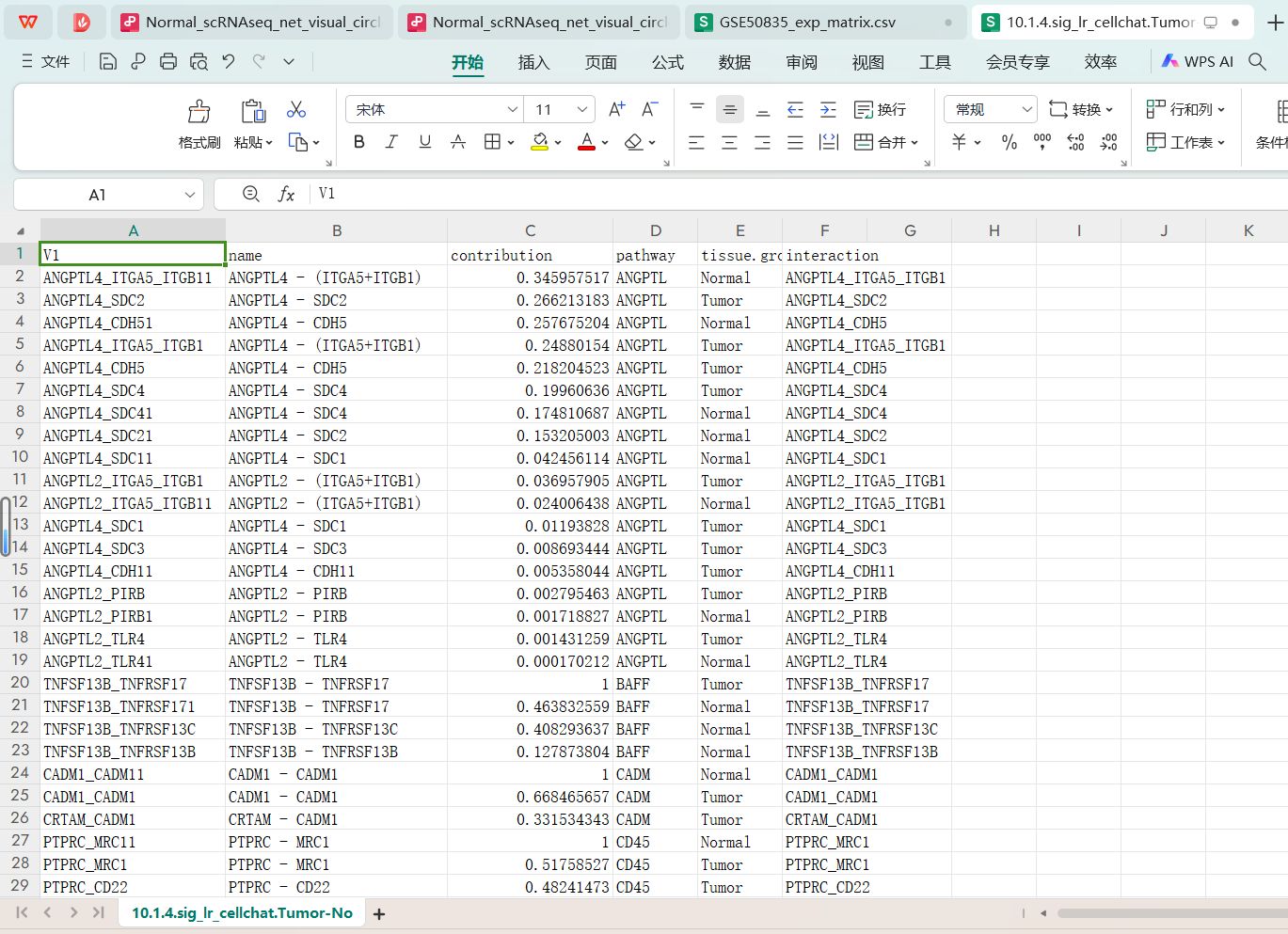Viewport: 1288px width, 934px height.
Task: Click the Print icon in quick toolbar
Action: point(168,62)
